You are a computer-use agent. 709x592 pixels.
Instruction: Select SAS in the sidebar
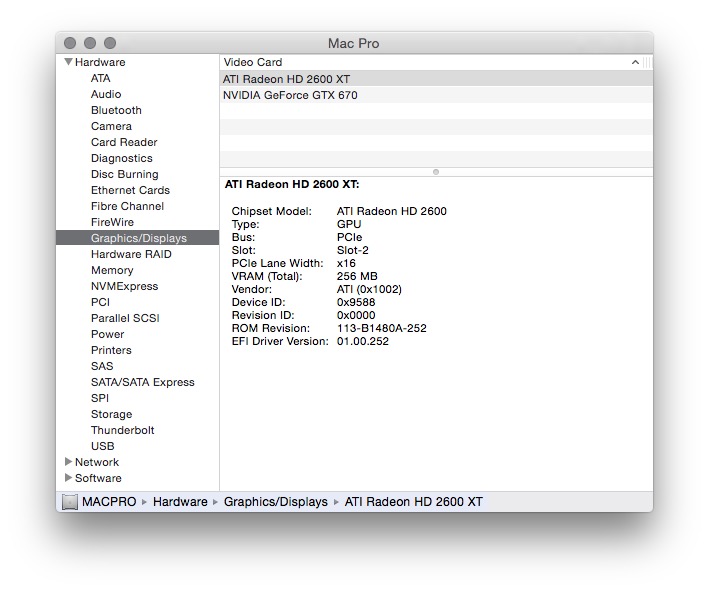click(x=102, y=366)
